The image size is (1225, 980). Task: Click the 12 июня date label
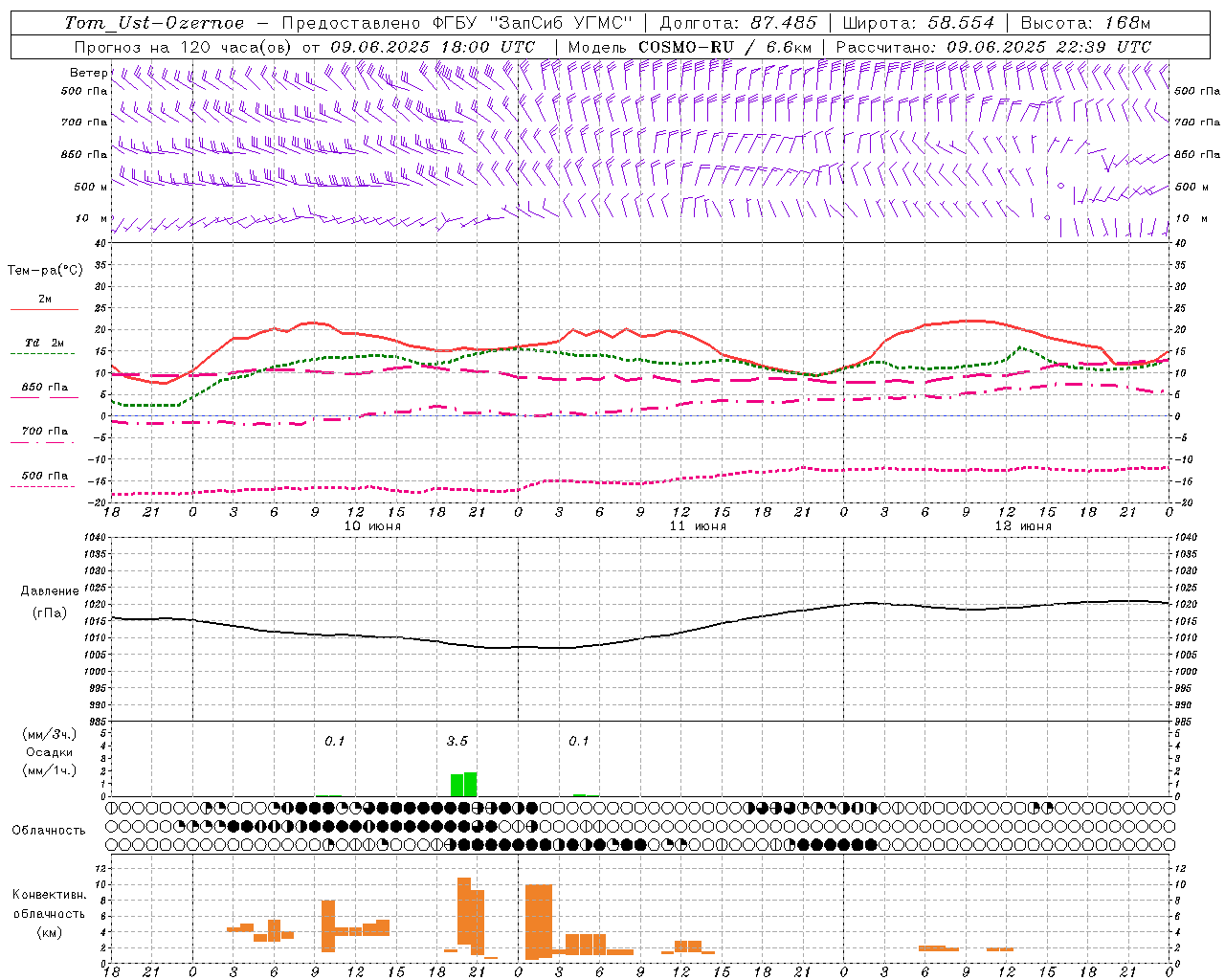point(1023,526)
